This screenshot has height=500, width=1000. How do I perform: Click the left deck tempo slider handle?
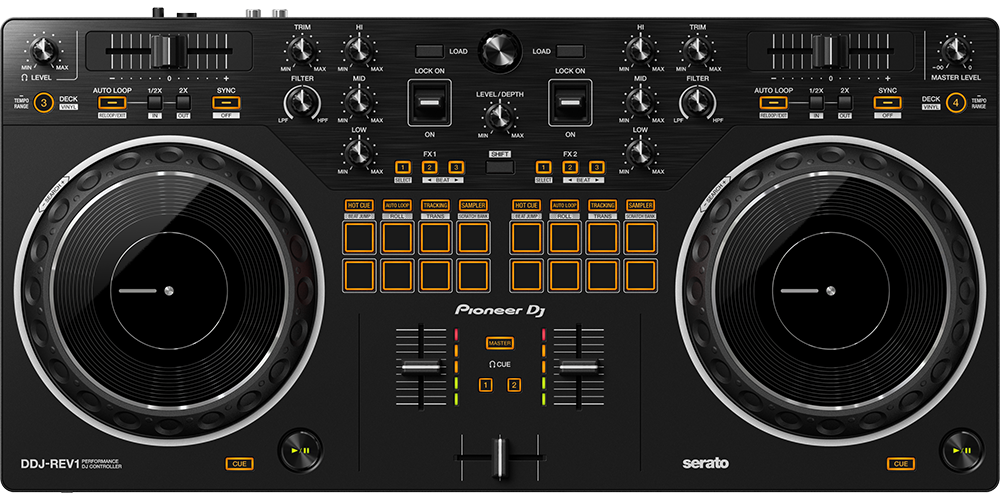click(169, 52)
